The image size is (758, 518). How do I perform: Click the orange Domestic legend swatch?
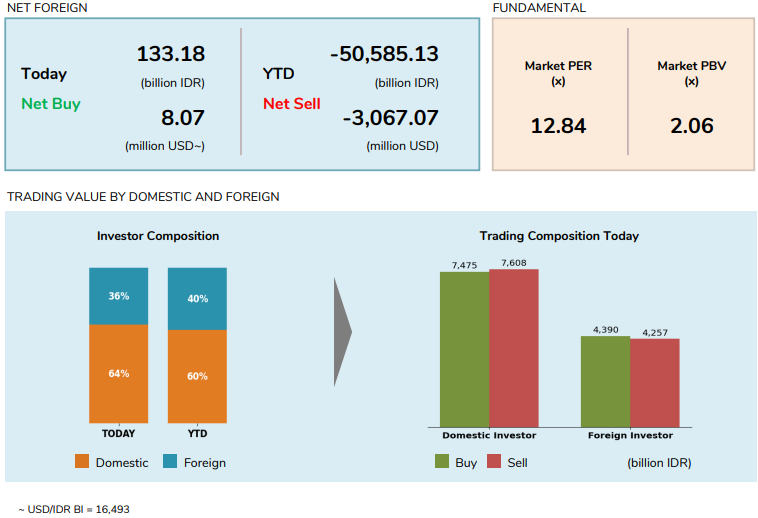point(82,461)
